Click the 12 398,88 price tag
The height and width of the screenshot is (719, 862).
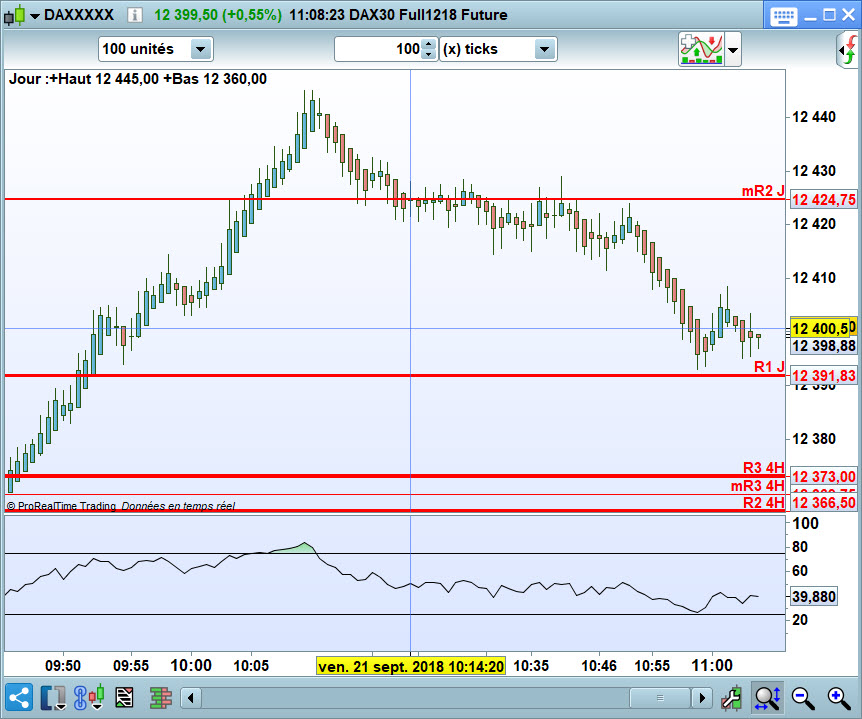(x=824, y=346)
